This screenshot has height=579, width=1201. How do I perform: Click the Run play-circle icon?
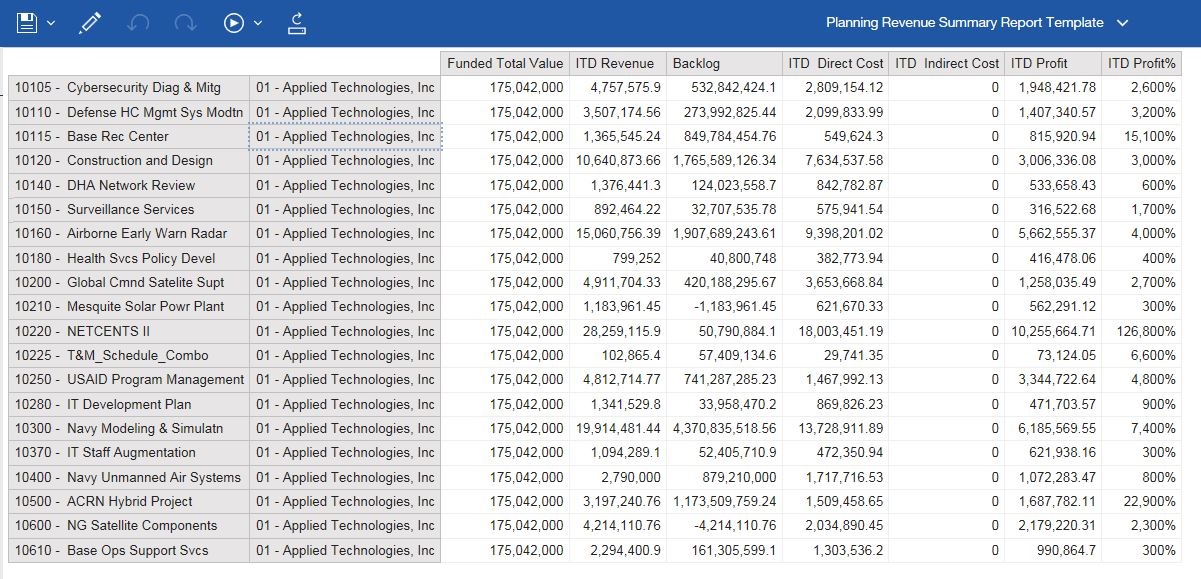point(234,23)
